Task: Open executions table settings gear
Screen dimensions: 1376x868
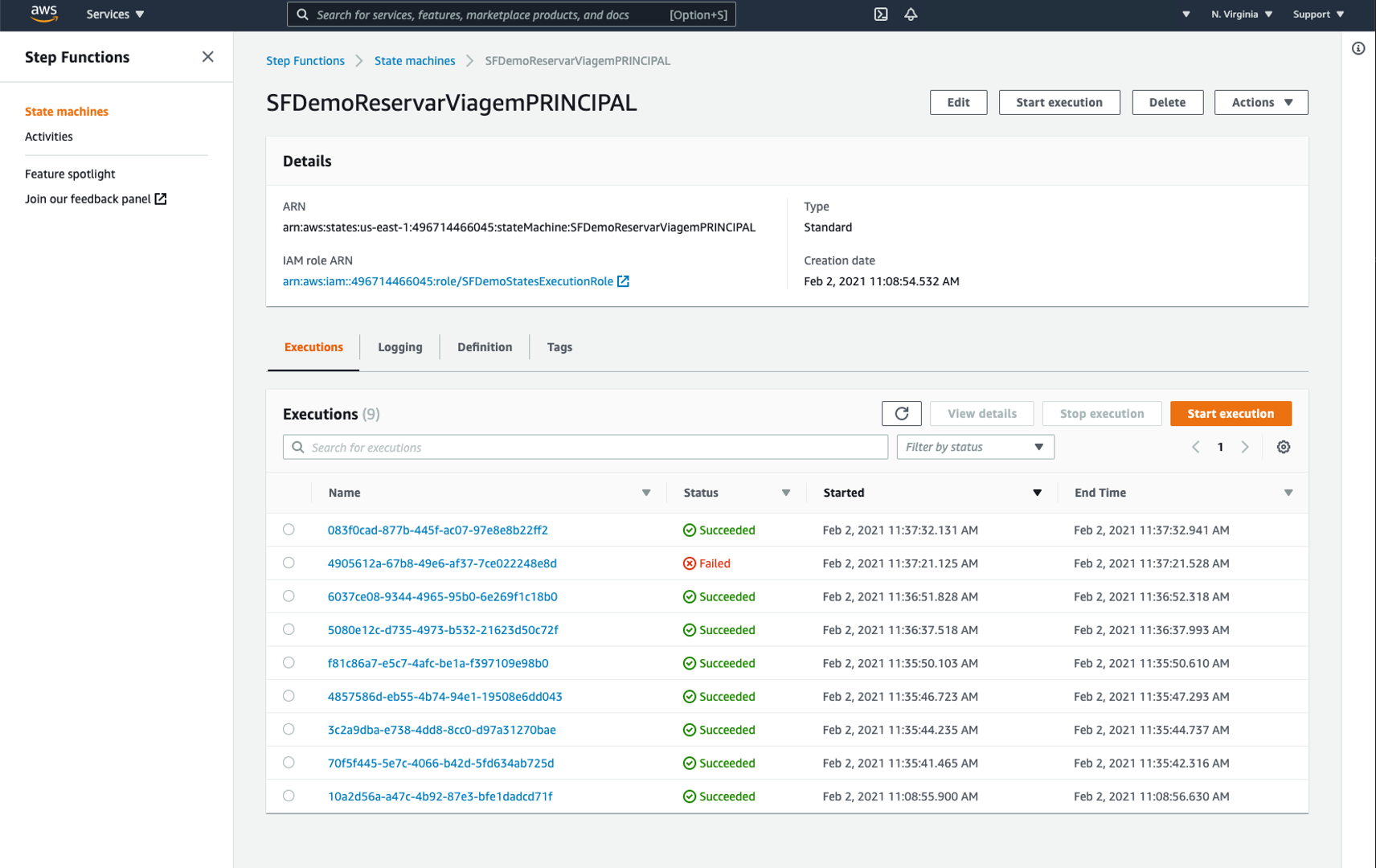Action: click(1284, 447)
